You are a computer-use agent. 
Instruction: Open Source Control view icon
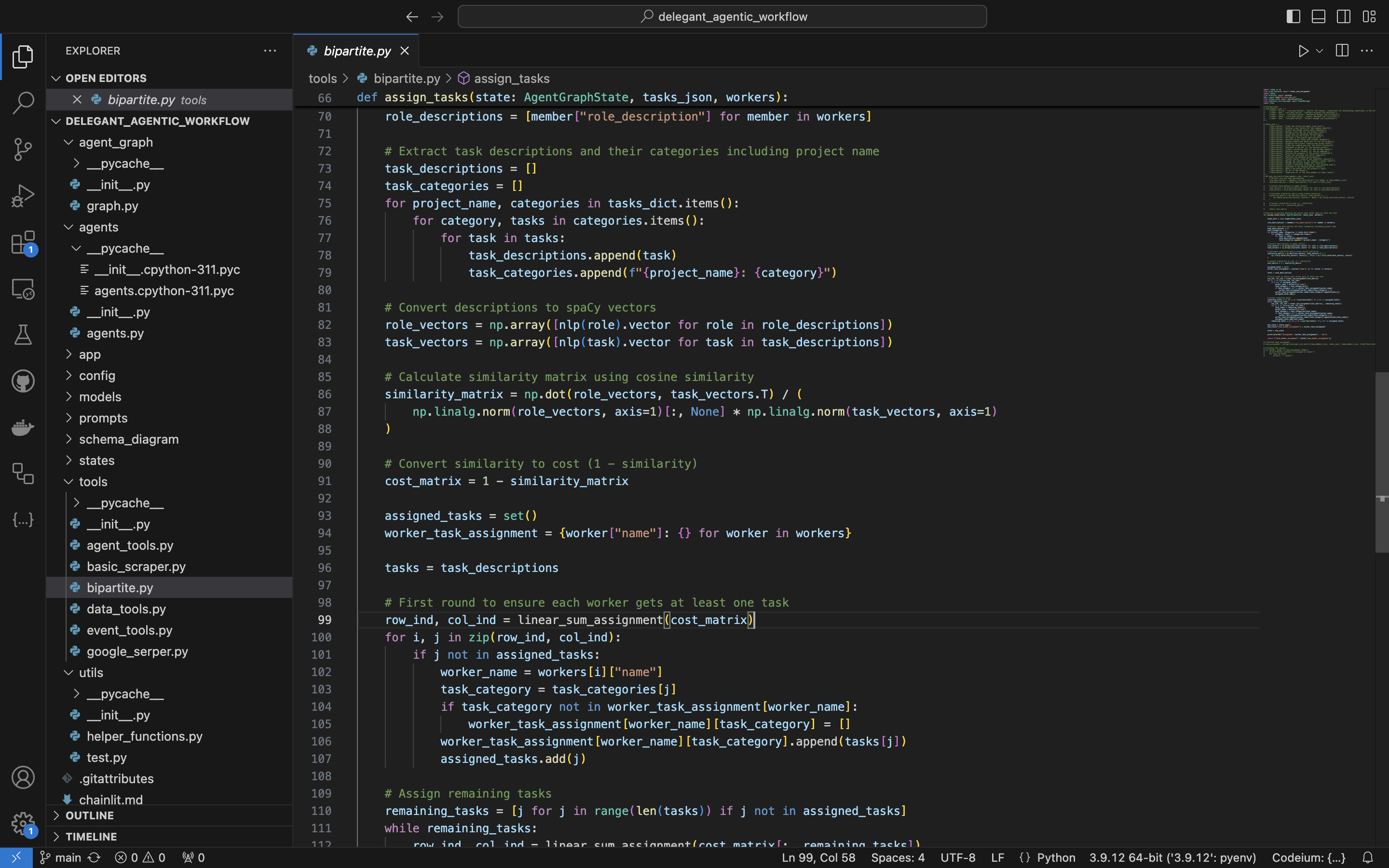[23, 149]
